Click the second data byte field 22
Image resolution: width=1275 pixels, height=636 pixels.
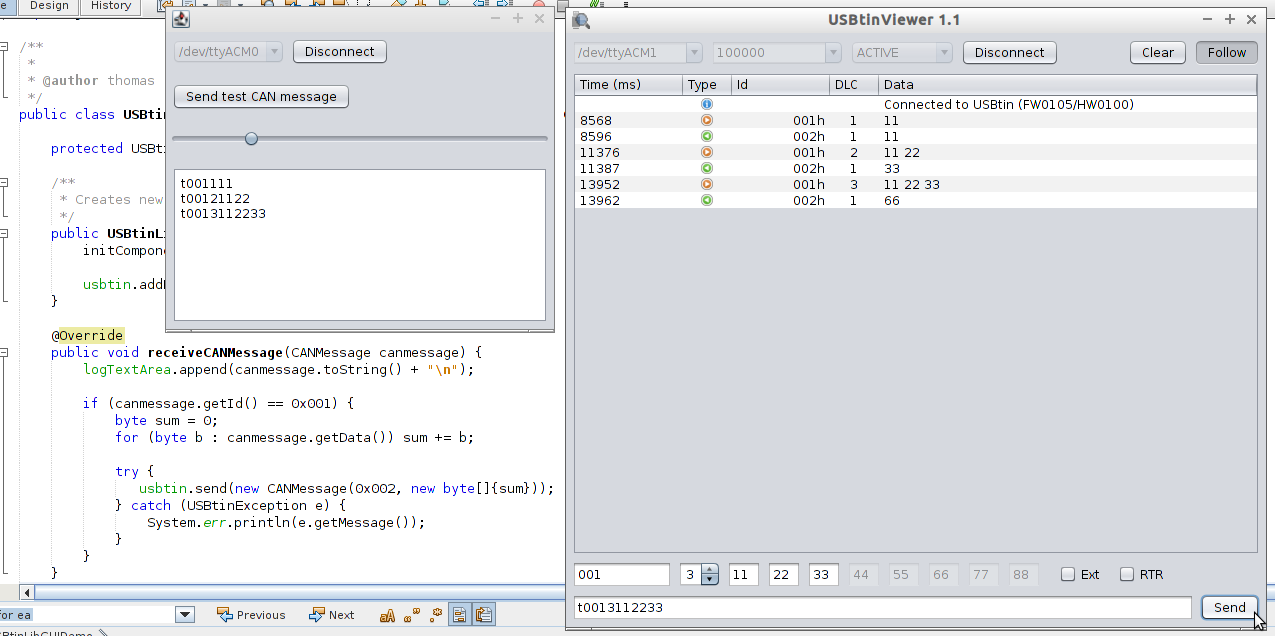(784, 575)
